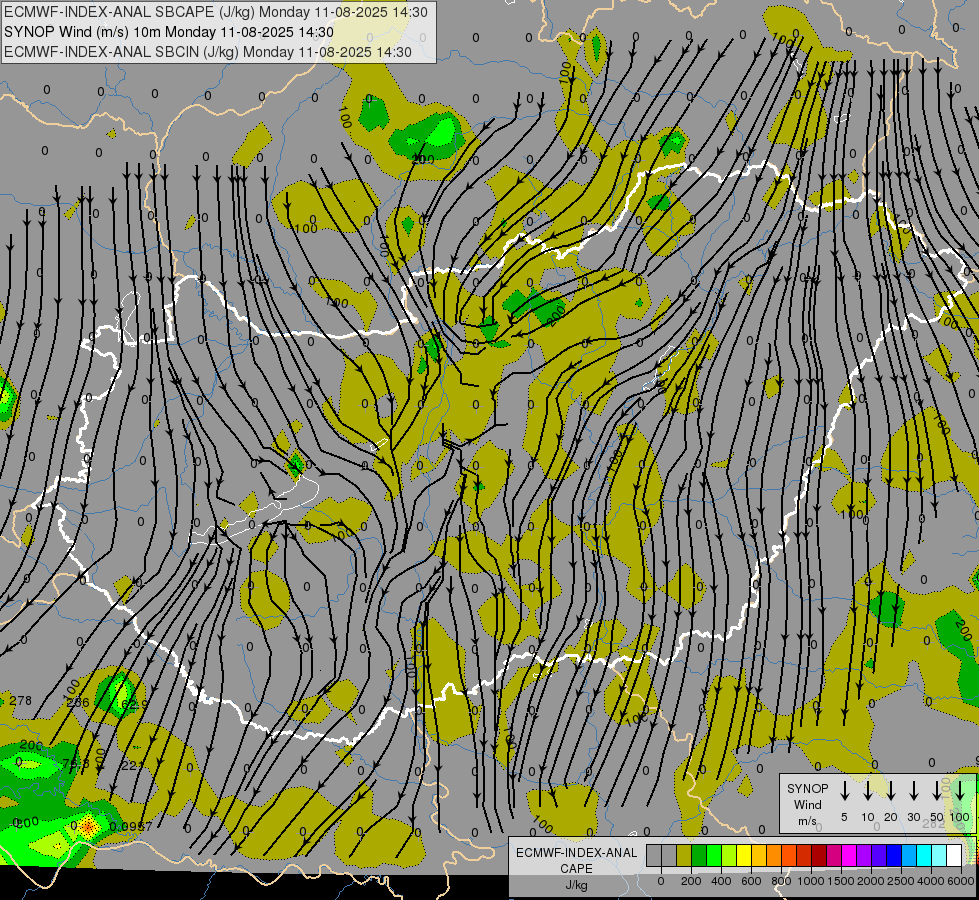
Task: Click the 62.9 value on the map
Action: pos(135,705)
